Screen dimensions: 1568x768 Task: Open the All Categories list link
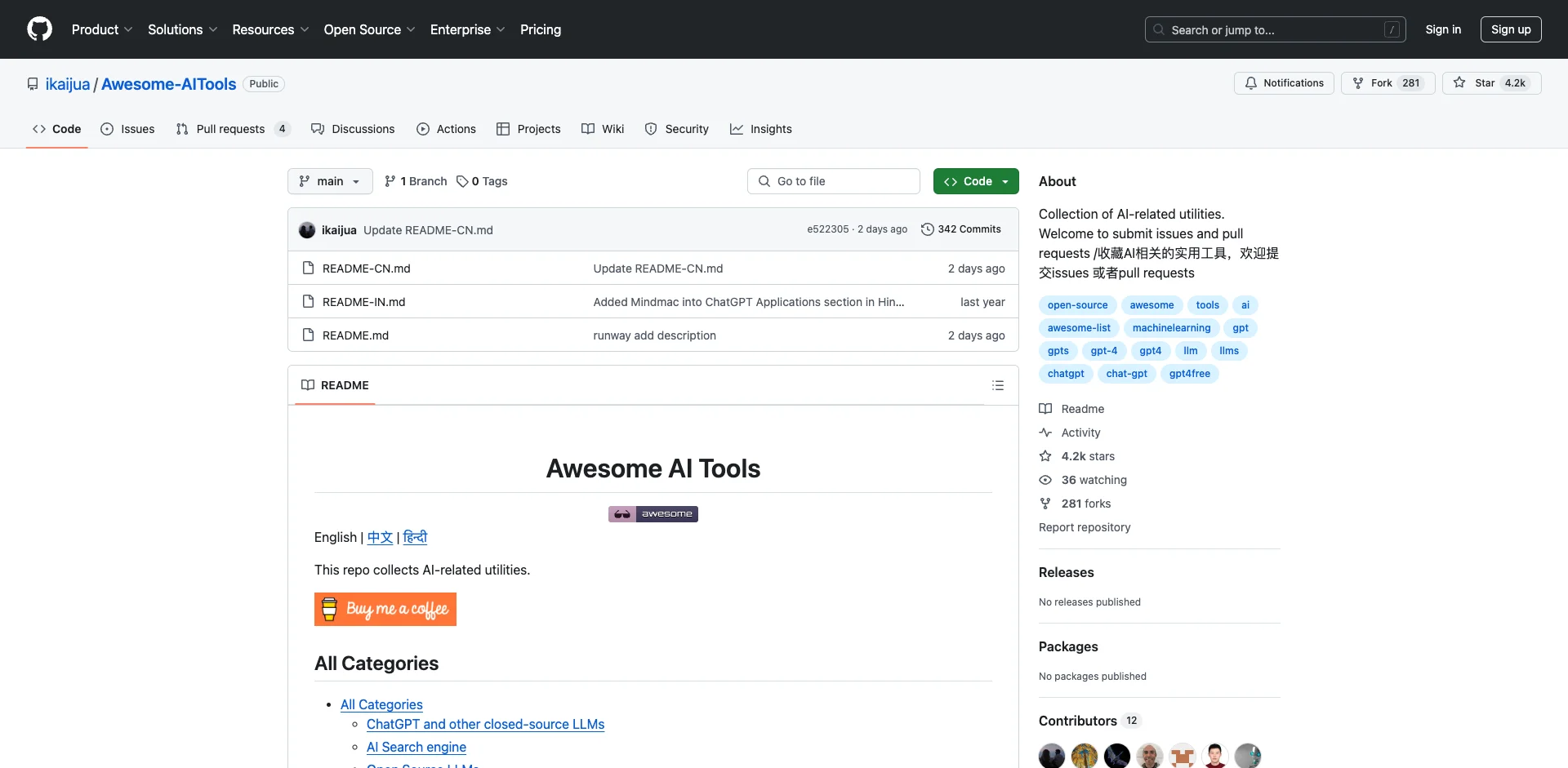point(381,704)
